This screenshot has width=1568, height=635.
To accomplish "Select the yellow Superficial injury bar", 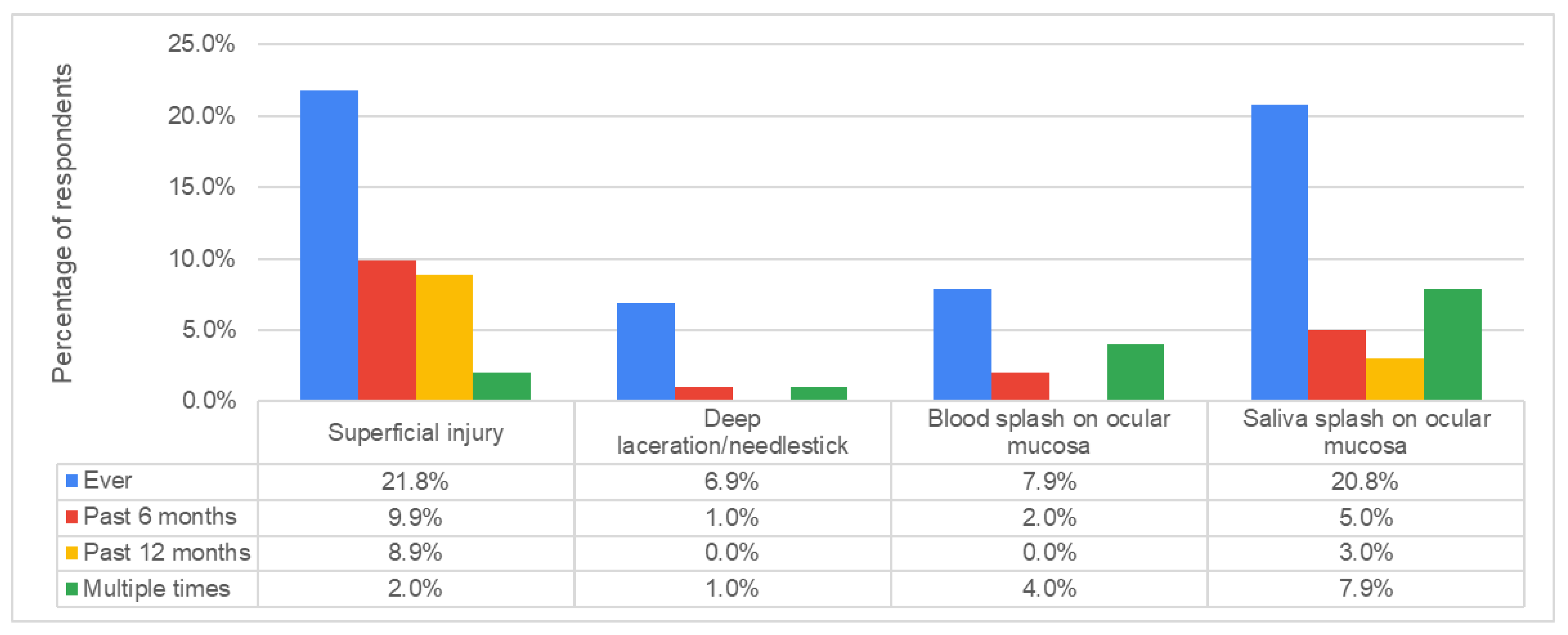I will click(x=444, y=337).
